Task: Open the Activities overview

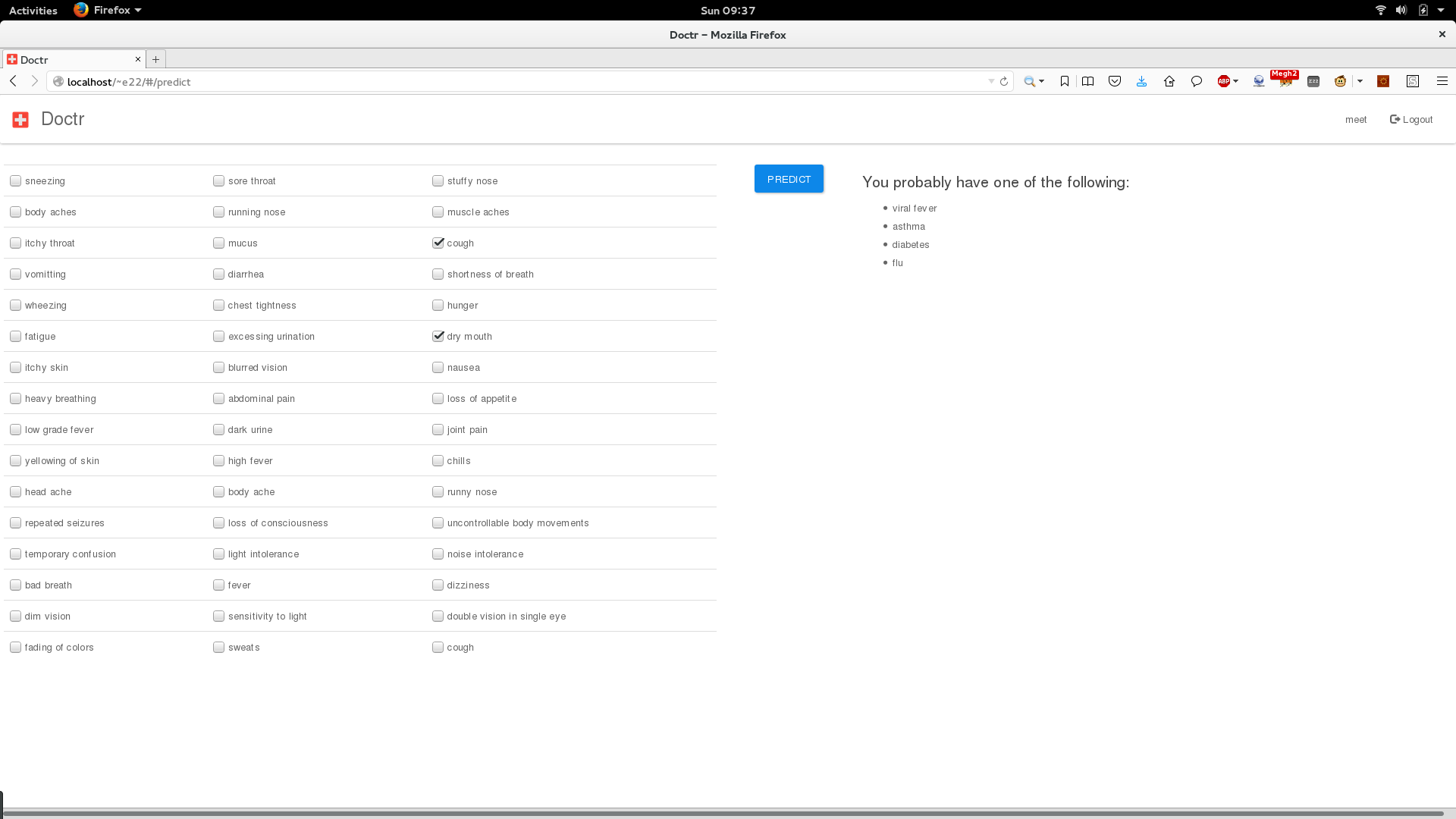Action: pos(33,11)
